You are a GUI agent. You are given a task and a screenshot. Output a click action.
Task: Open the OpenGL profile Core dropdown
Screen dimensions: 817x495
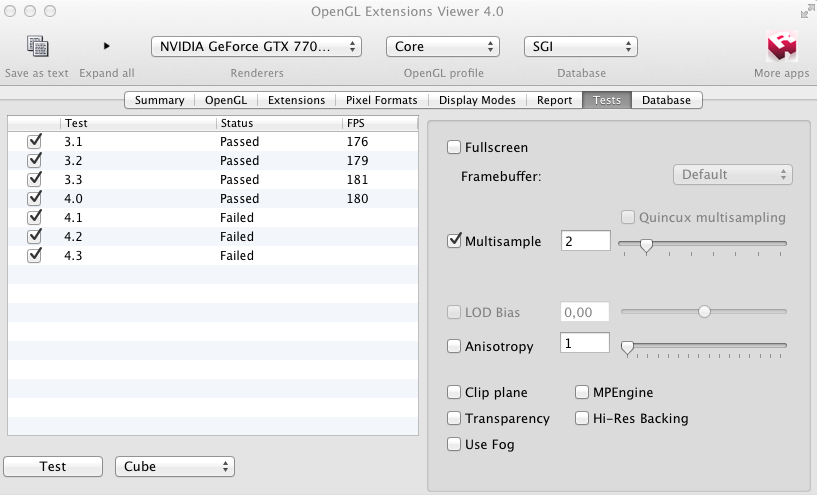click(443, 46)
